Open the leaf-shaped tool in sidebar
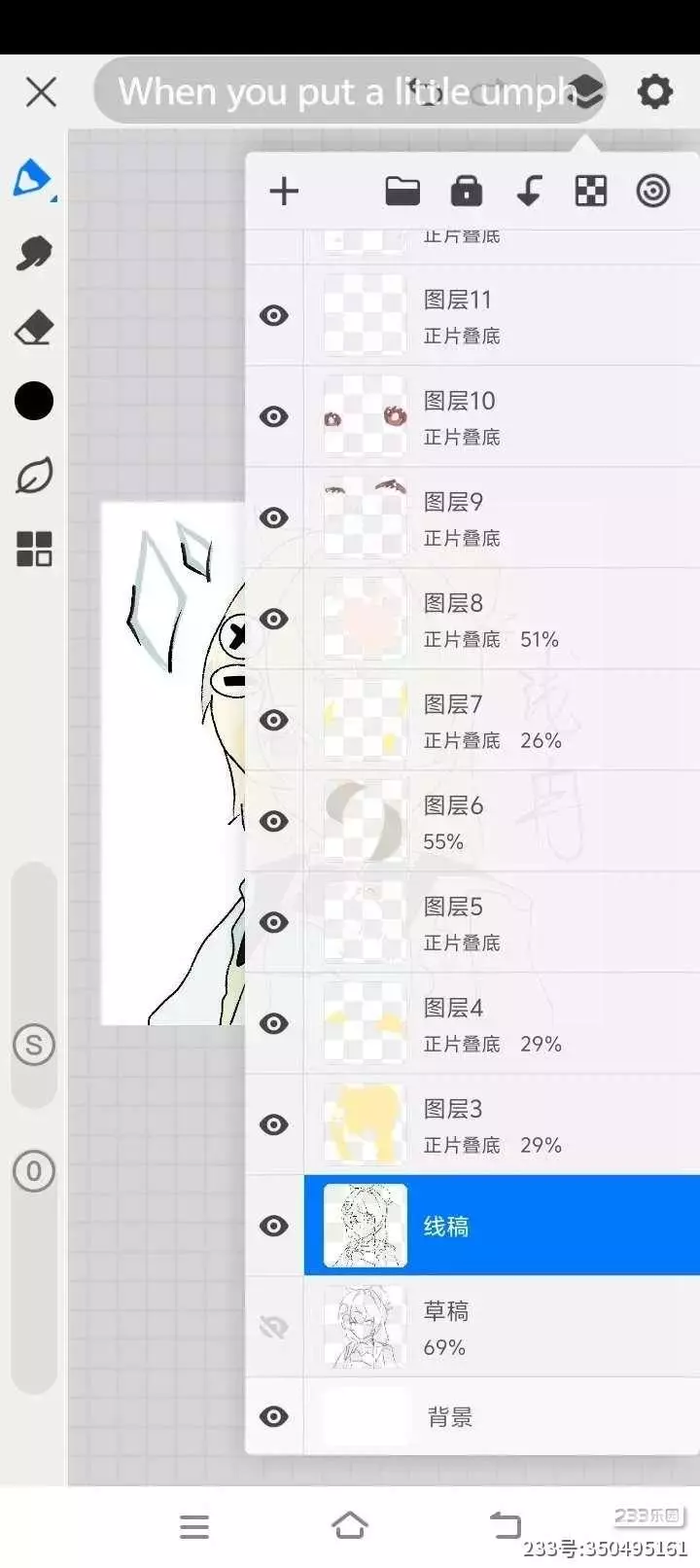Viewport: 700px width, 1568px height. (34, 476)
